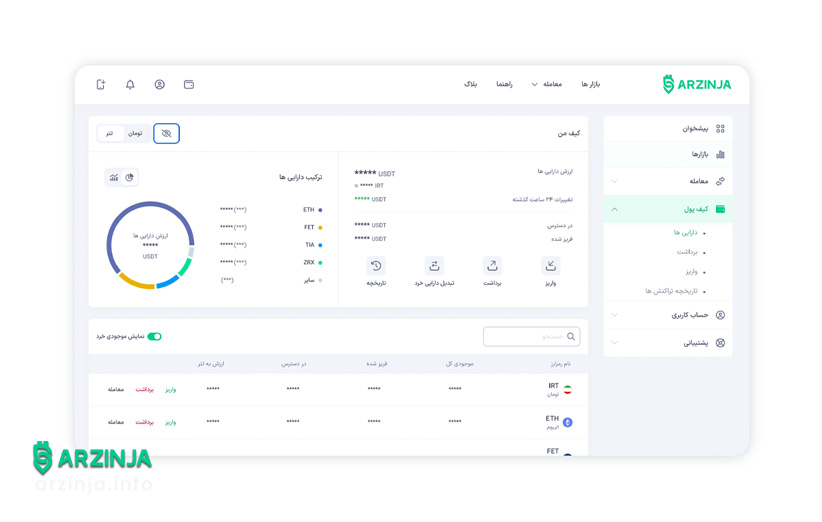The height and width of the screenshot is (522, 822).
Task: Open واریز submenu item in sidebar
Action: pyautogui.click(x=691, y=271)
